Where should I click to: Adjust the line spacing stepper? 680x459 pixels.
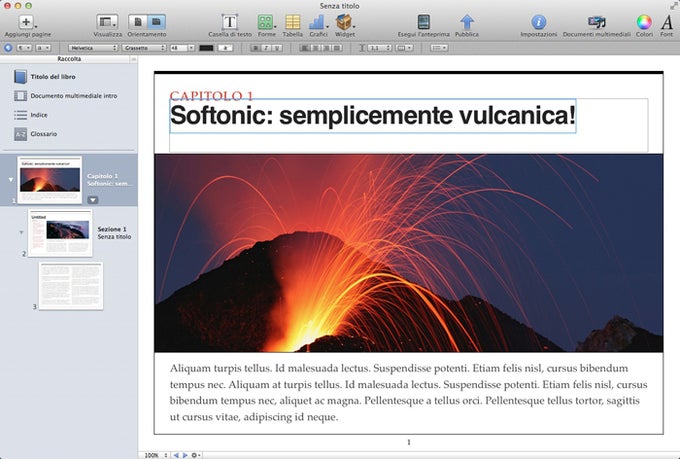pos(389,48)
